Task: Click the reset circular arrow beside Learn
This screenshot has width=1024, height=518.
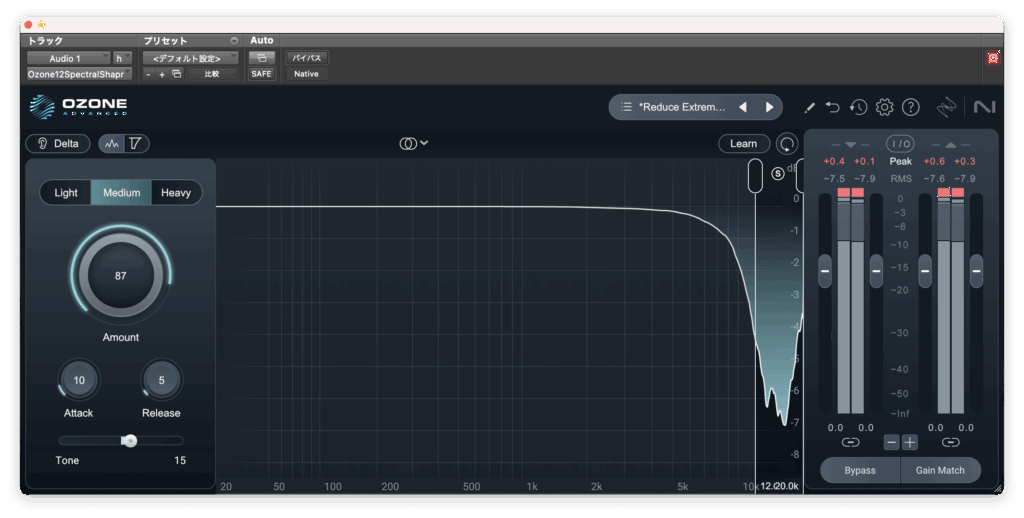Action: tap(788, 144)
